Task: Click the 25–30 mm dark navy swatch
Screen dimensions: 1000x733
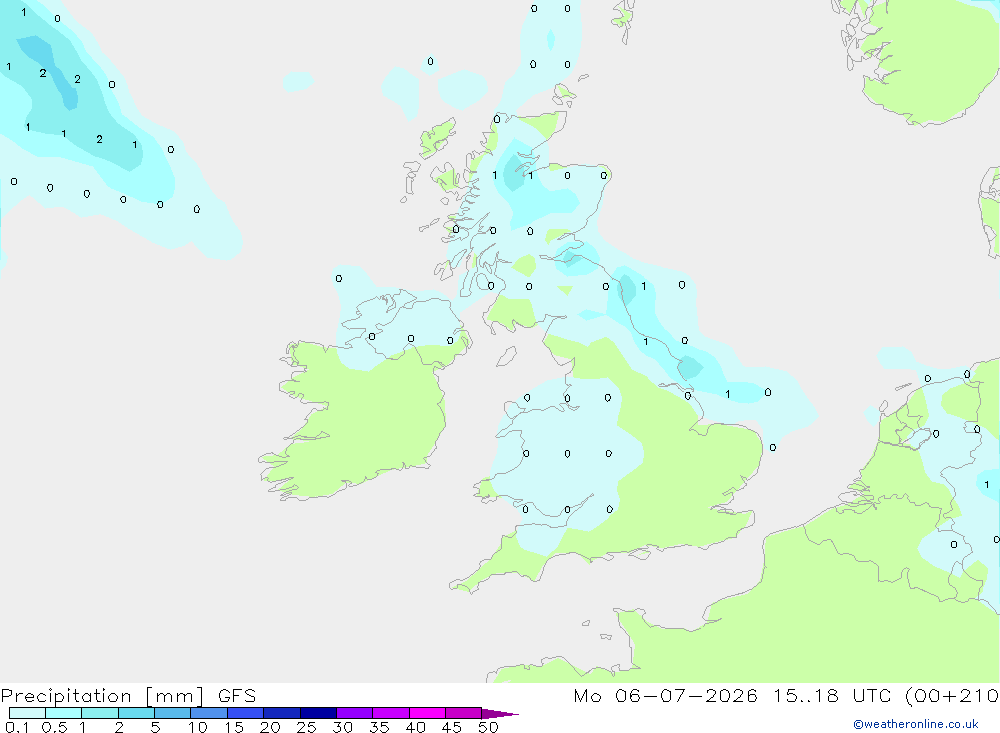Action: (x=318, y=713)
